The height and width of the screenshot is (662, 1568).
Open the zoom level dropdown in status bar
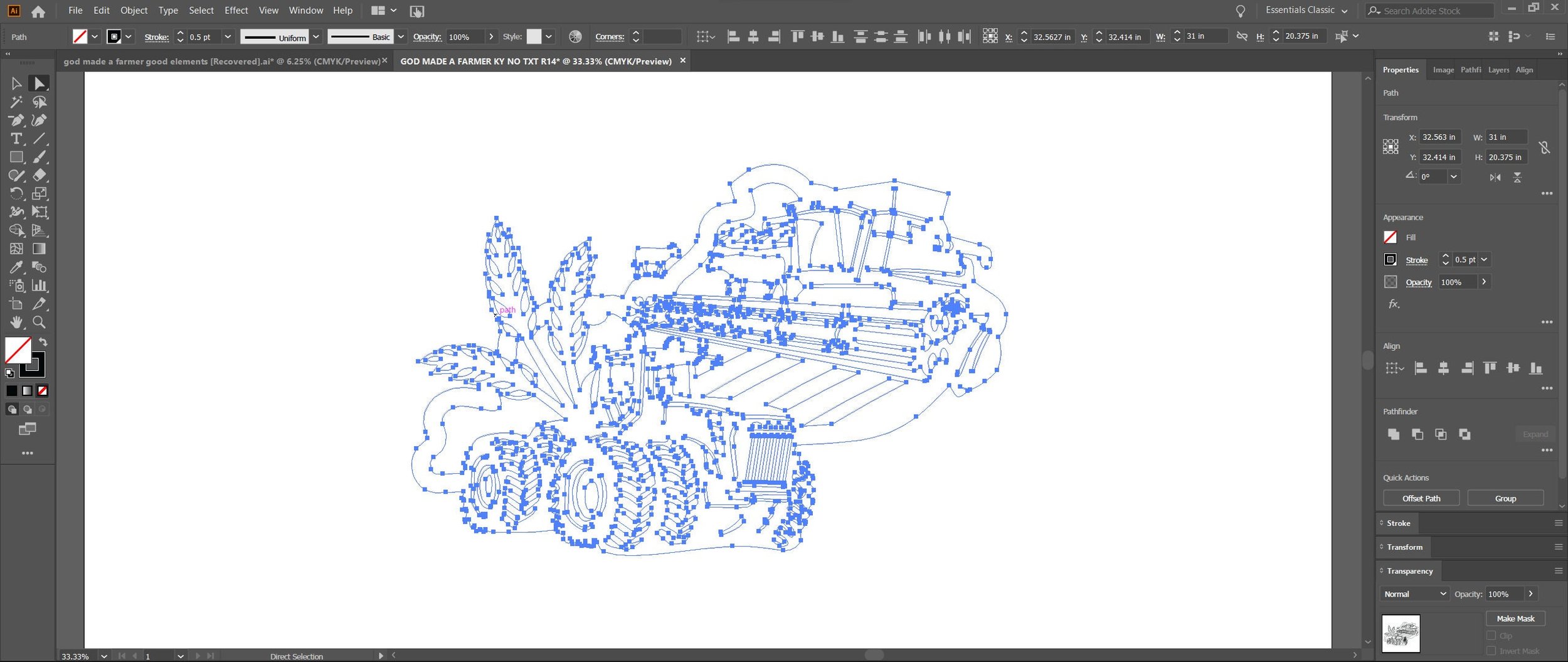[104, 656]
